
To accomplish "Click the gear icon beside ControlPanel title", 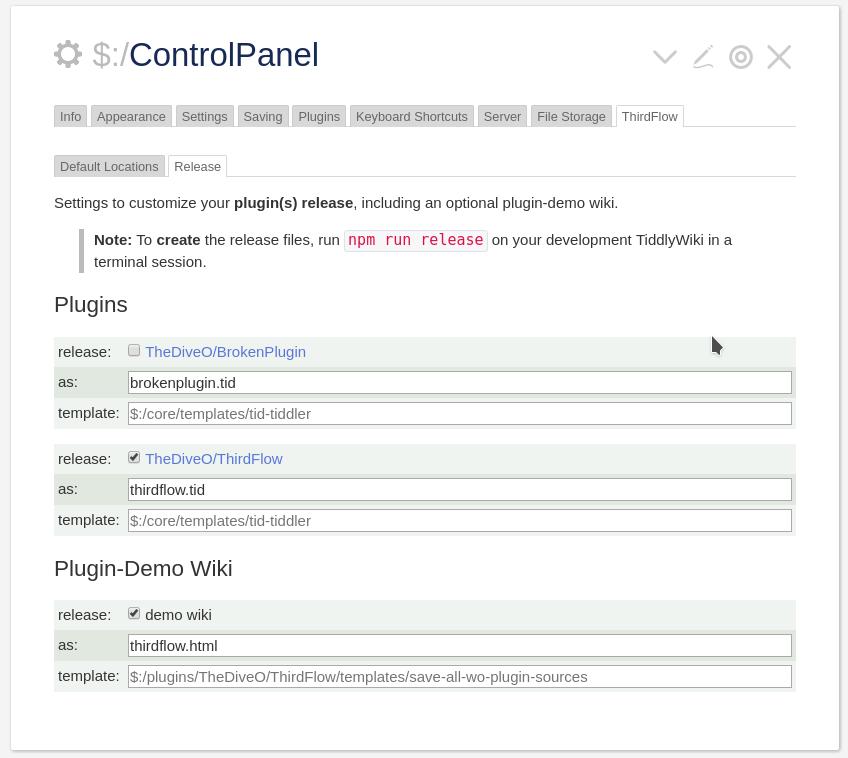I will [68, 55].
